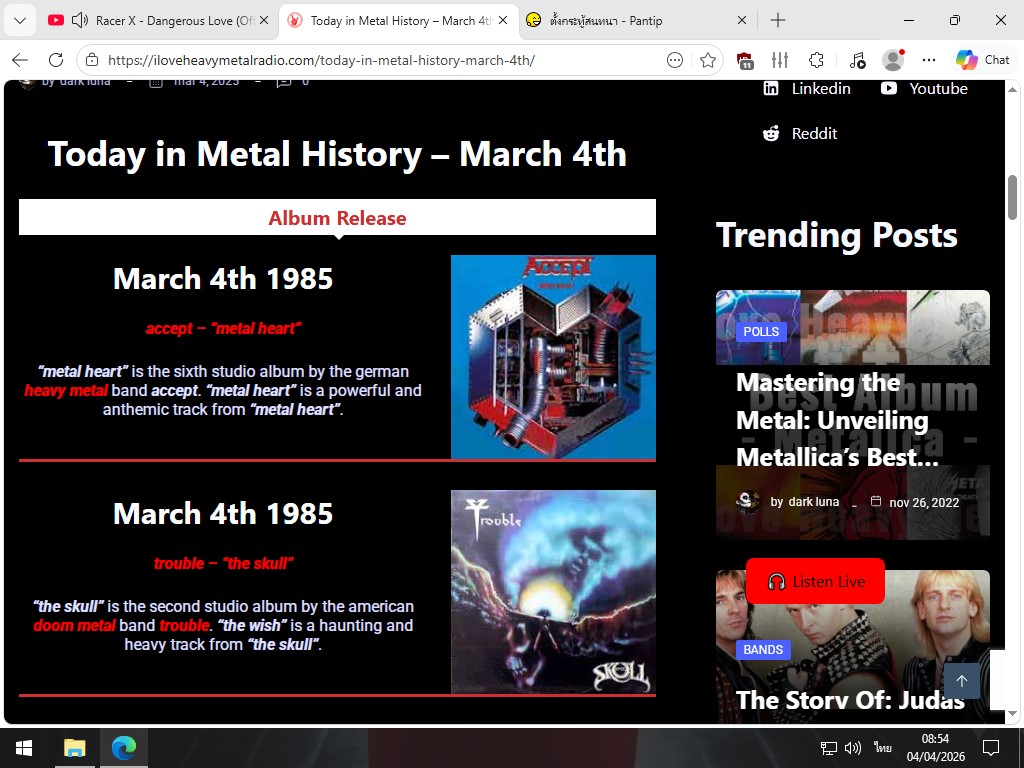Click the BANDS category badge
The width and height of the screenshot is (1024, 768).
tap(763, 650)
